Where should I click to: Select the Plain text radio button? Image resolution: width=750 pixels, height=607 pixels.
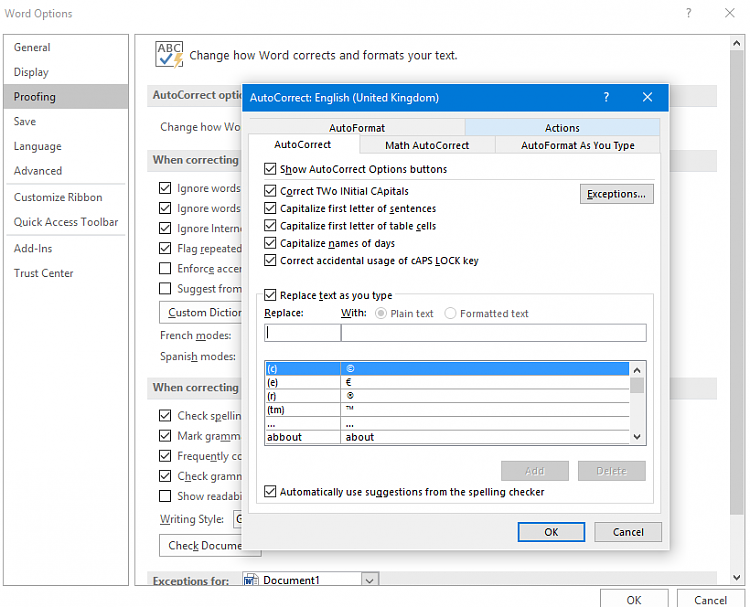381,313
